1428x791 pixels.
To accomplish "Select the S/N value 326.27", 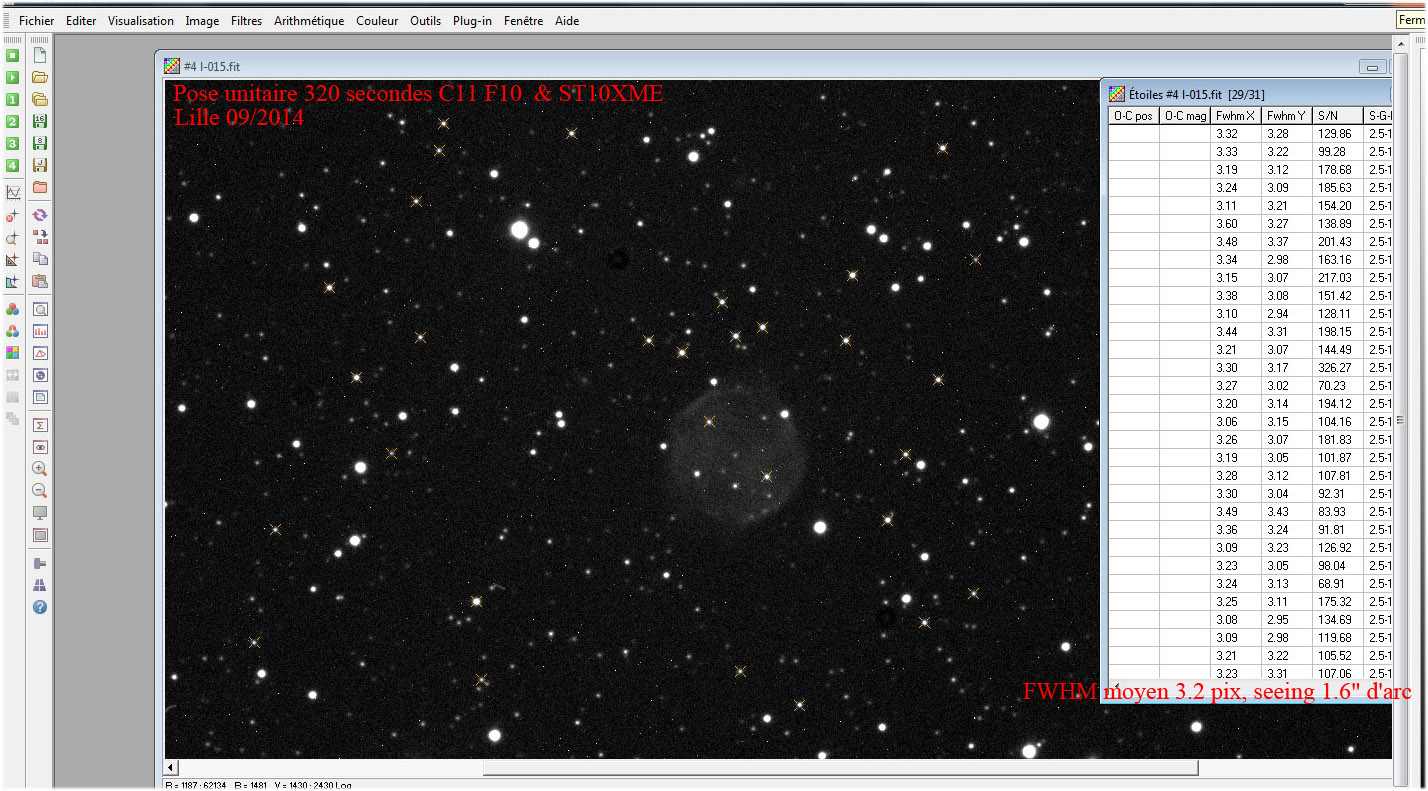I will tap(1335, 368).
